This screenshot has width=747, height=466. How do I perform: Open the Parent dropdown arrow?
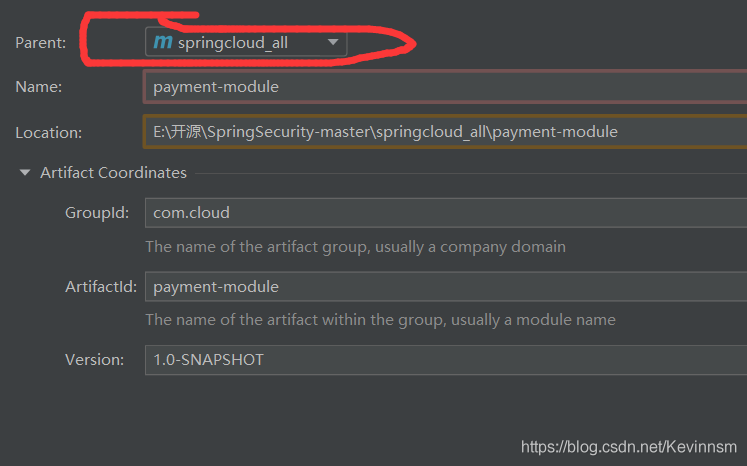pyautogui.click(x=334, y=43)
